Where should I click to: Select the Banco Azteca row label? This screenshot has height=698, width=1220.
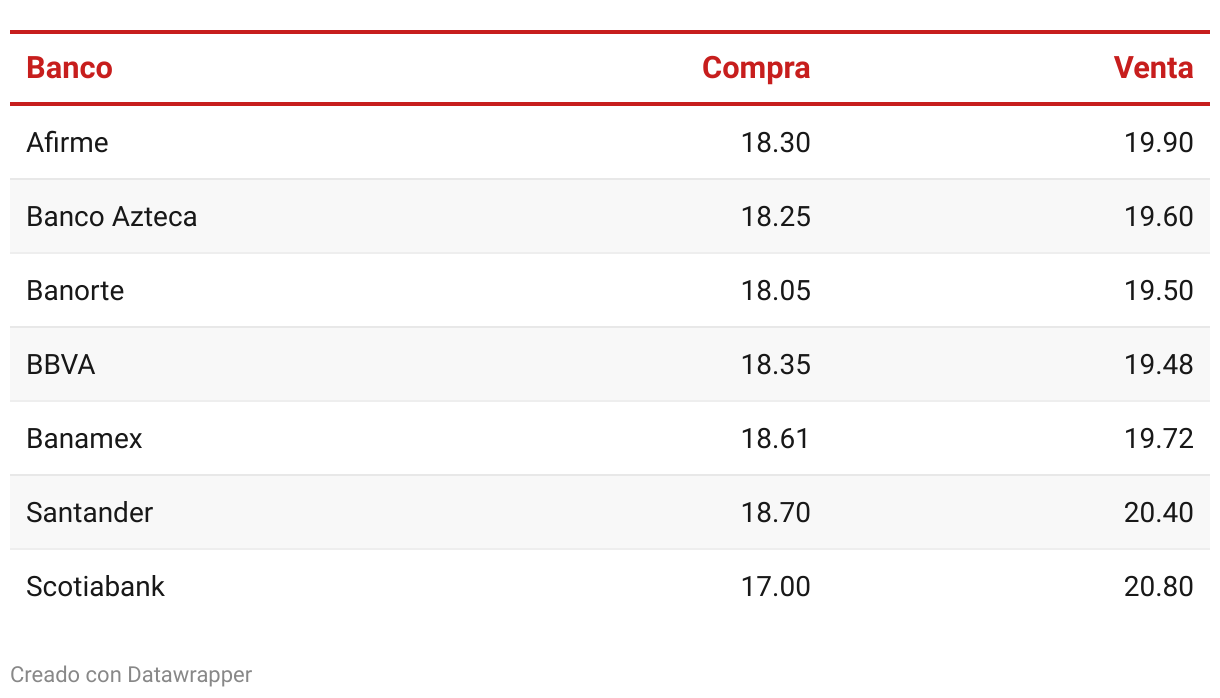point(111,216)
